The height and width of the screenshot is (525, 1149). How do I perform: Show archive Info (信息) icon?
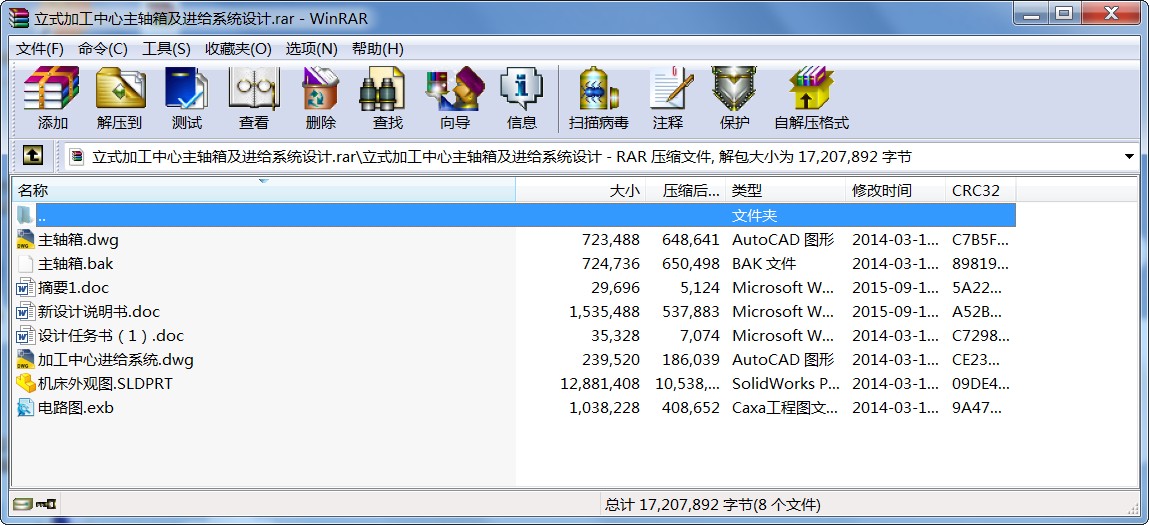pos(522,98)
